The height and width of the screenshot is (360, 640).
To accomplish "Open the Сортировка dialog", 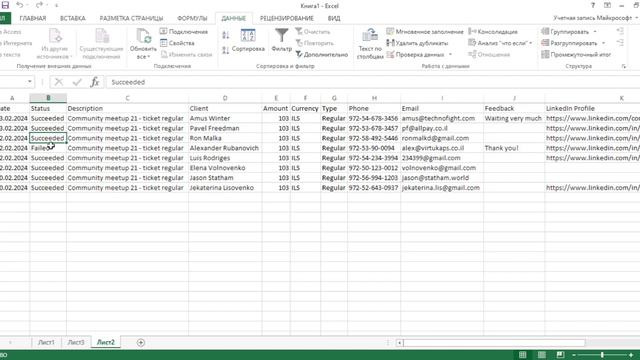I will click(248, 40).
